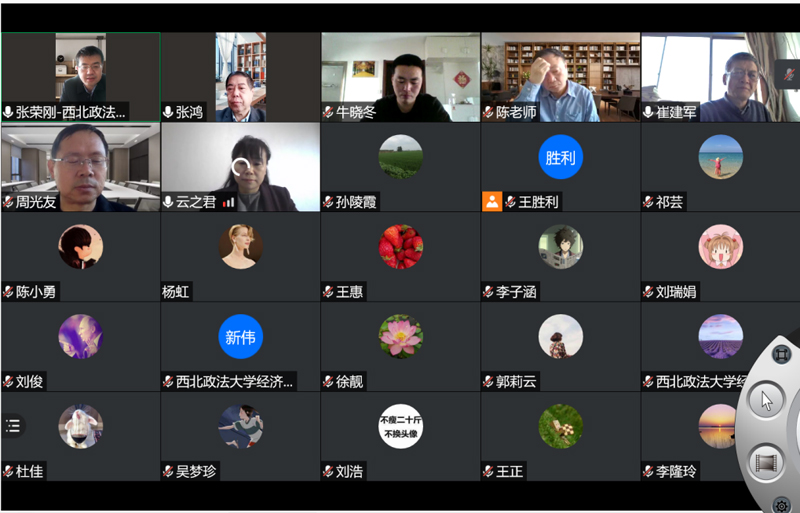Viewport: 800px width, 513px height.
Task: Click the muted mic icon beside 陈老师
Action: point(488,112)
